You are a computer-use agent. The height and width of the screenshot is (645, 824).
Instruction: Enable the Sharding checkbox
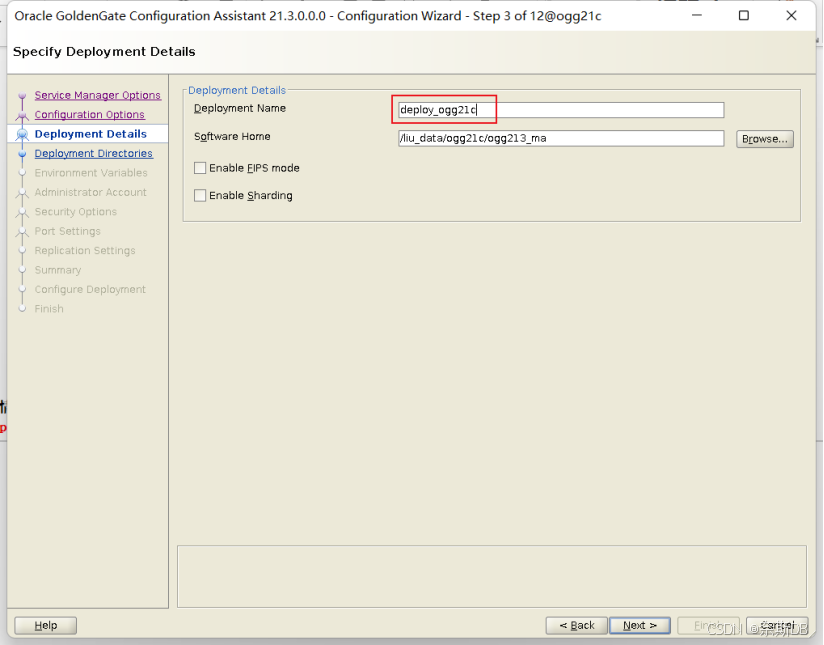[x=200, y=196]
